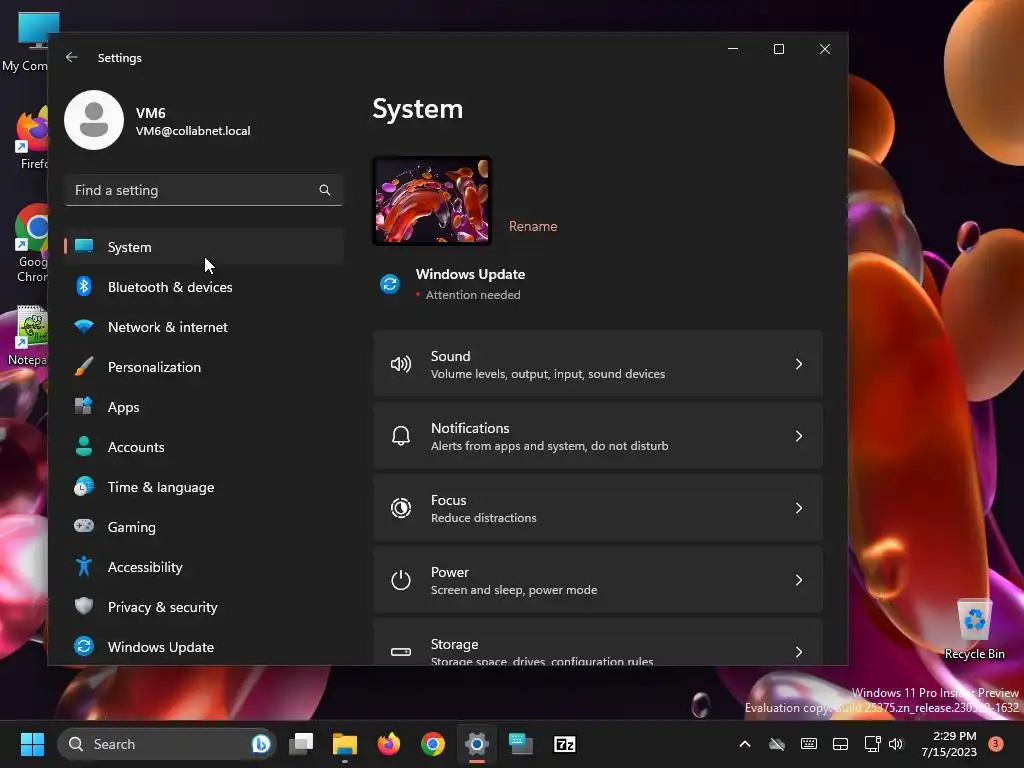Click the Windows Update sync icon near header
Image resolution: width=1024 pixels, height=768 pixels.
390,284
